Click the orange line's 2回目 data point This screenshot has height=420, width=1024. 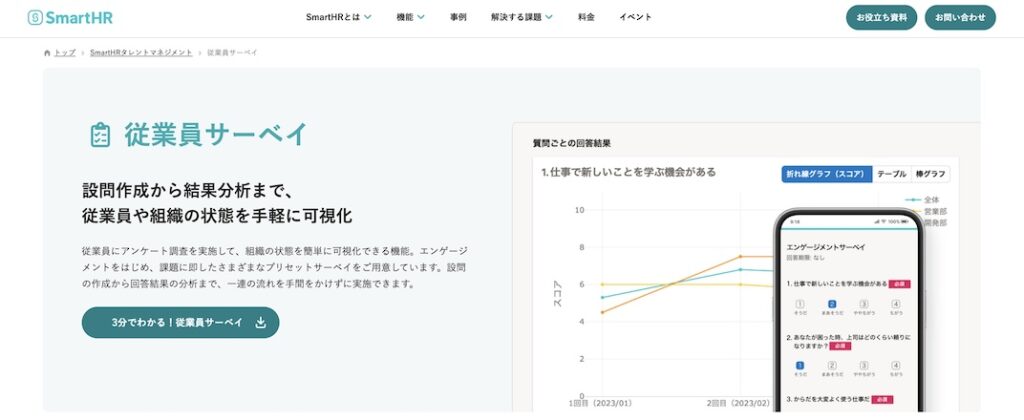tap(741, 256)
